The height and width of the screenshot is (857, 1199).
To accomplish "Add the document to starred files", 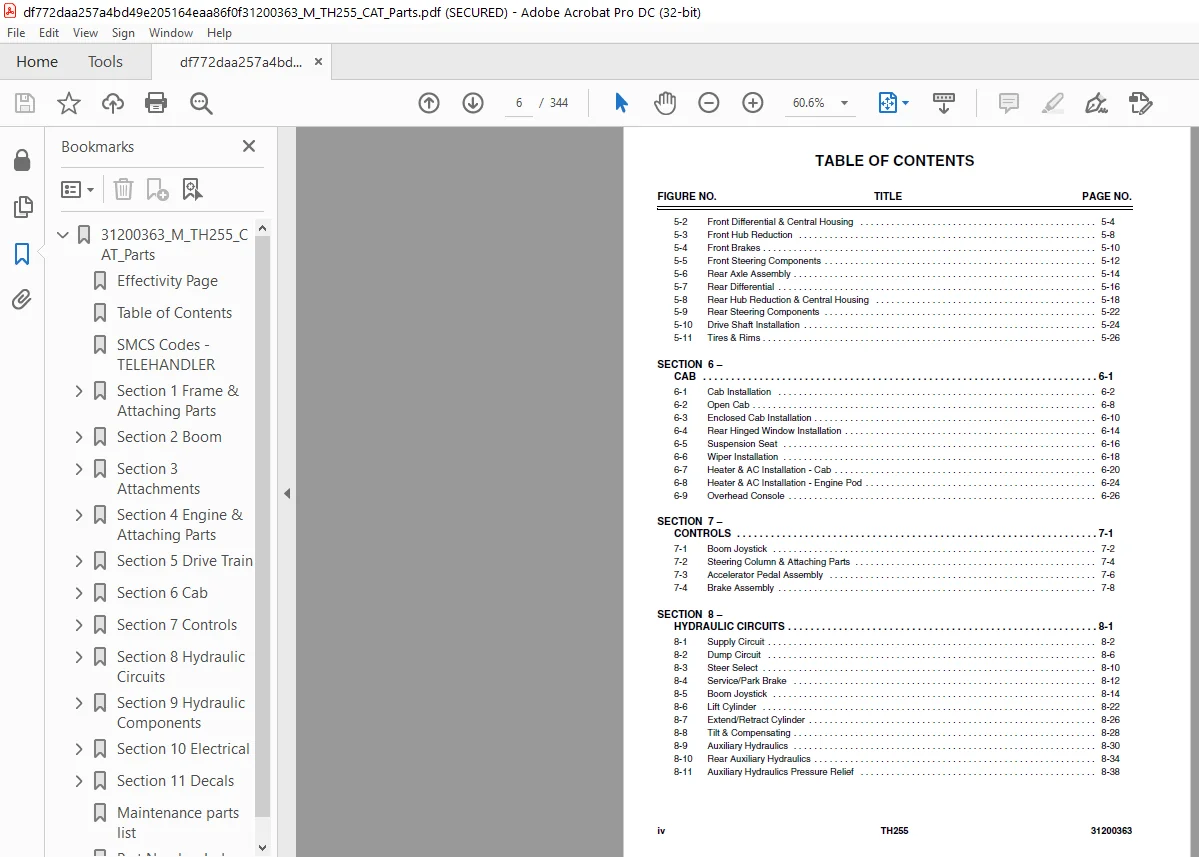I will [x=69, y=103].
